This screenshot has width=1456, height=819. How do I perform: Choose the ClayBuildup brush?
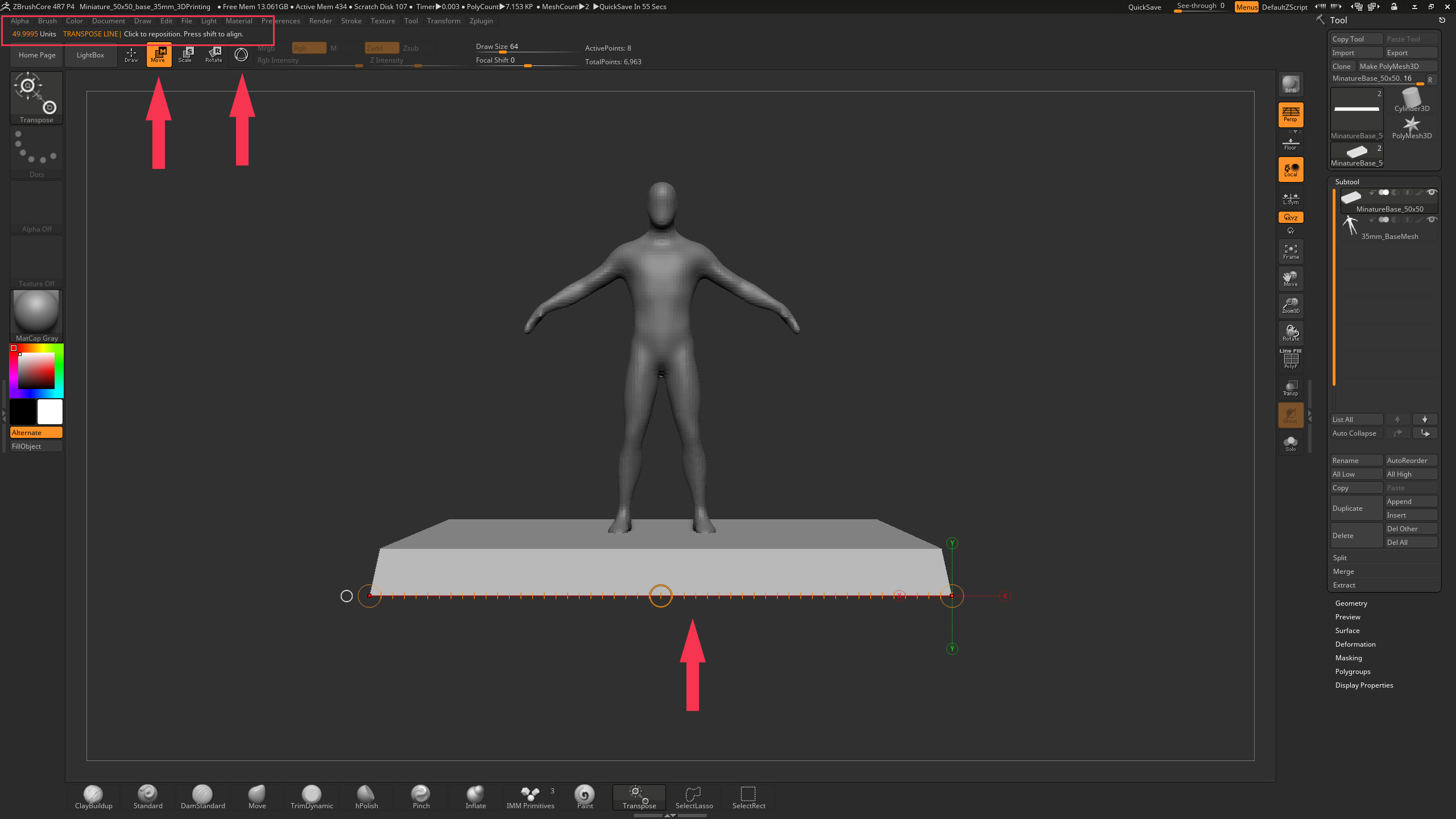click(93, 796)
